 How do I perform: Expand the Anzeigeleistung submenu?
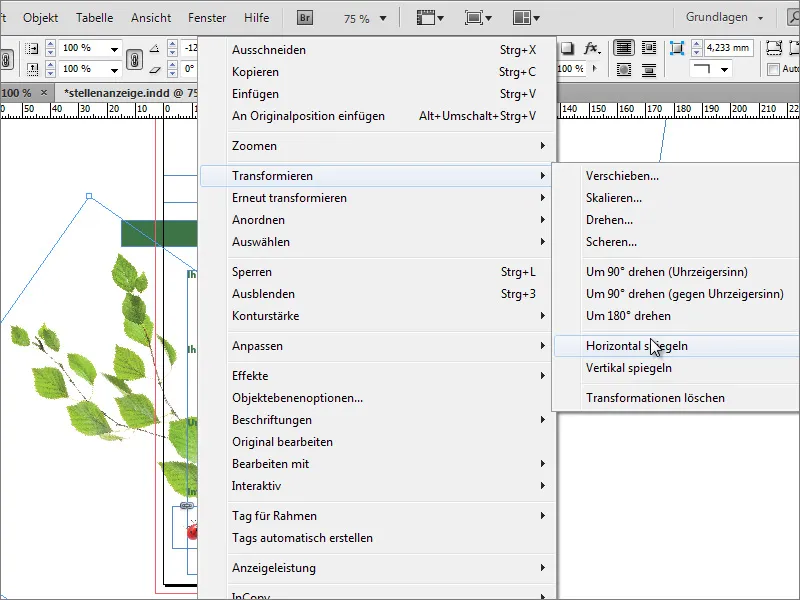377,568
